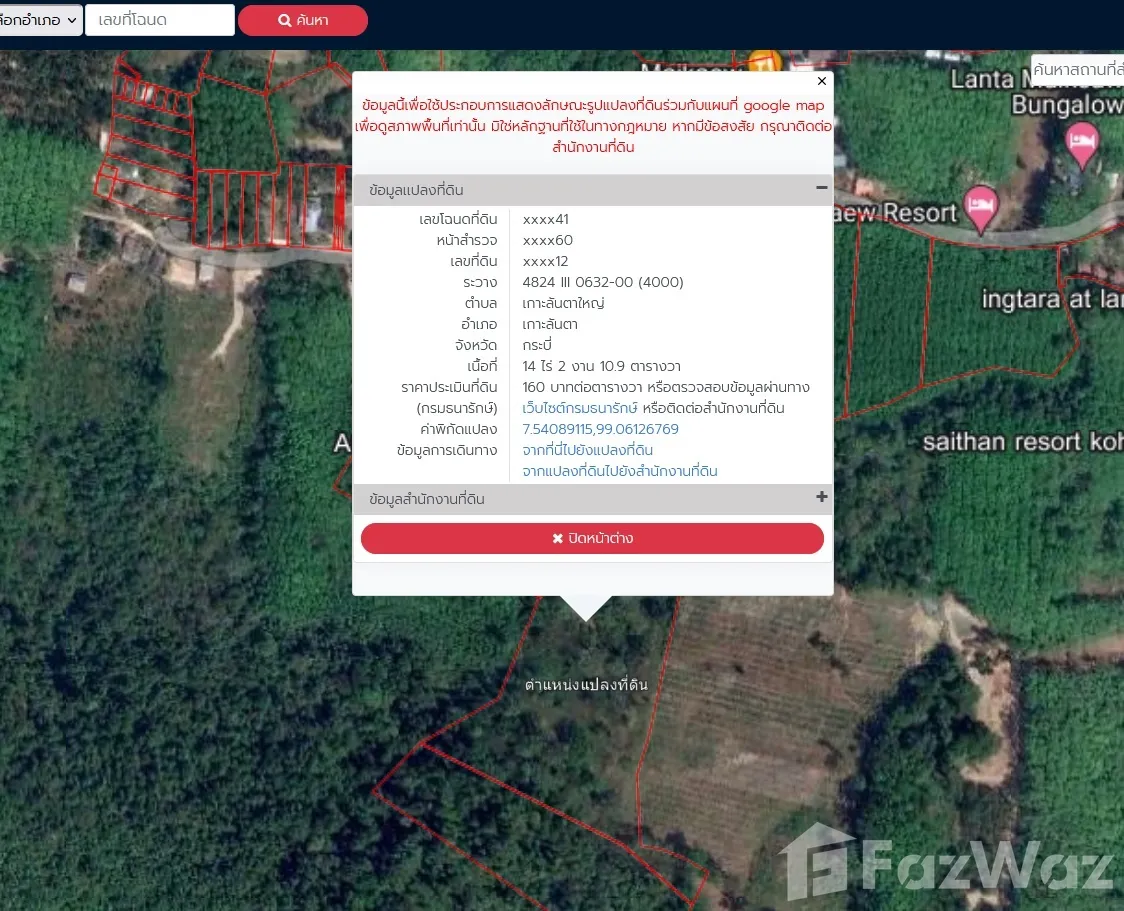Click the red ปิดหน้าต่าง close window button

tap(592, 538)
